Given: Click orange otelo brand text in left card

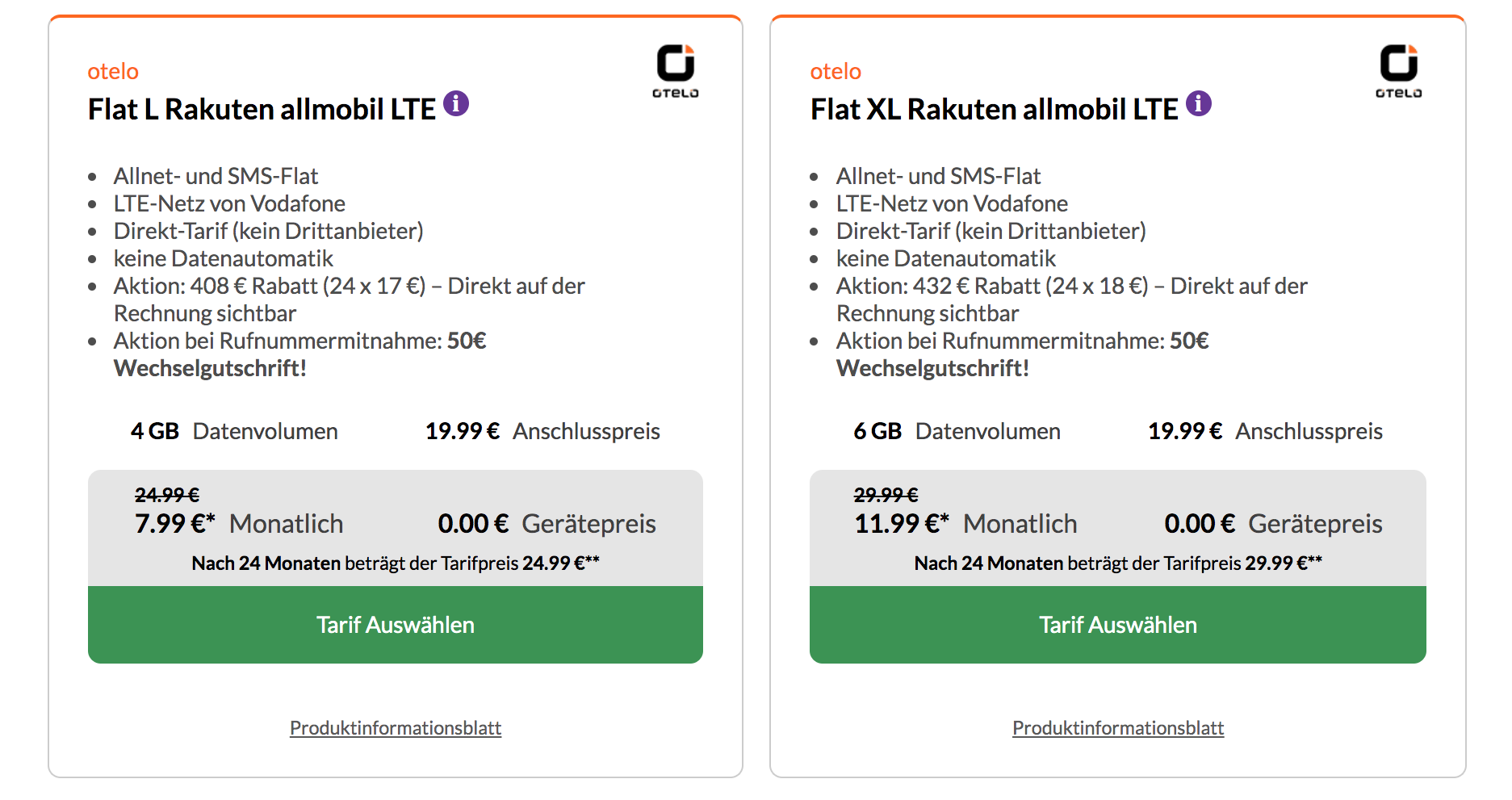Looking at the screenshot, I should [113, 72].
